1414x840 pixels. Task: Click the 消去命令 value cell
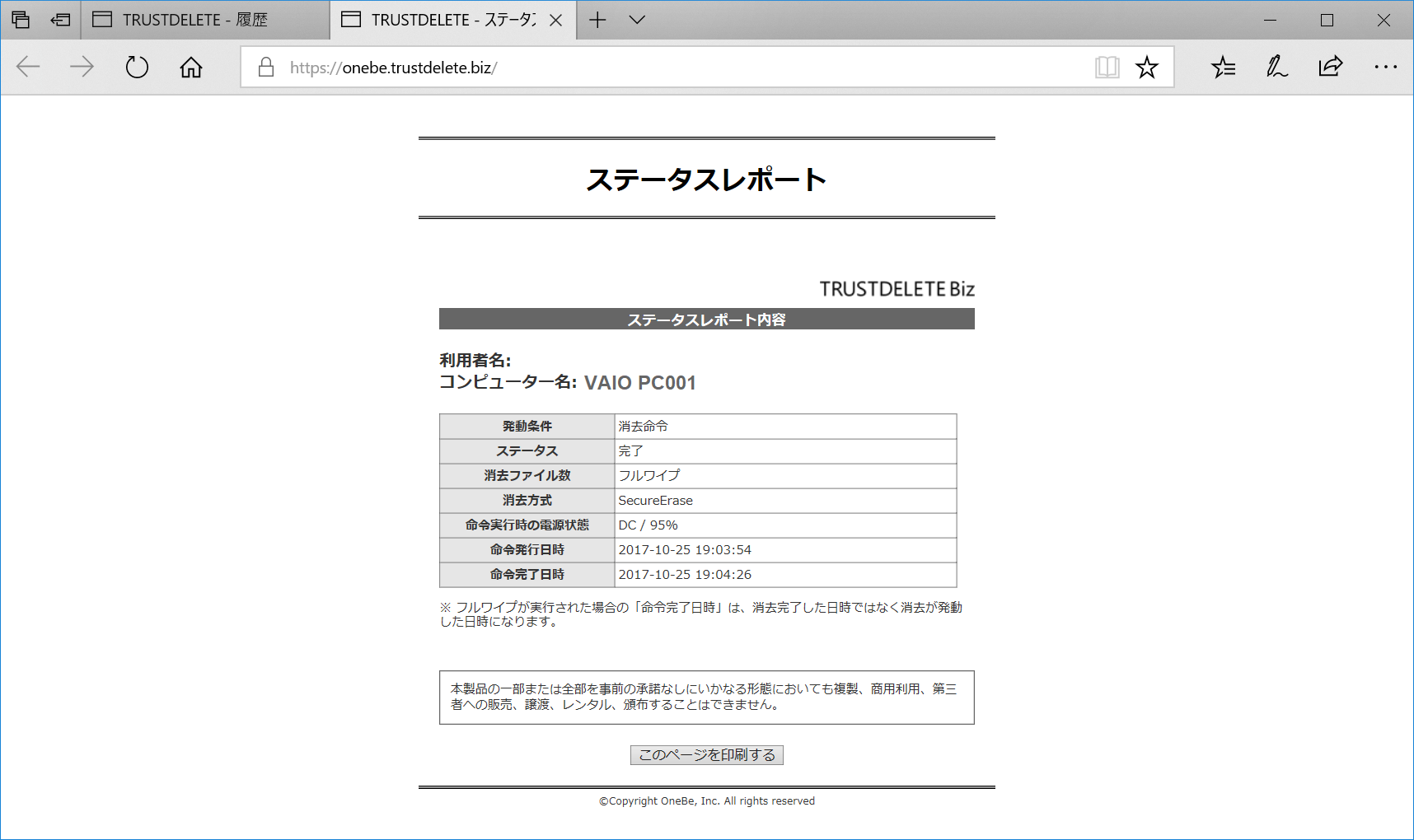(x=786, y=427)
